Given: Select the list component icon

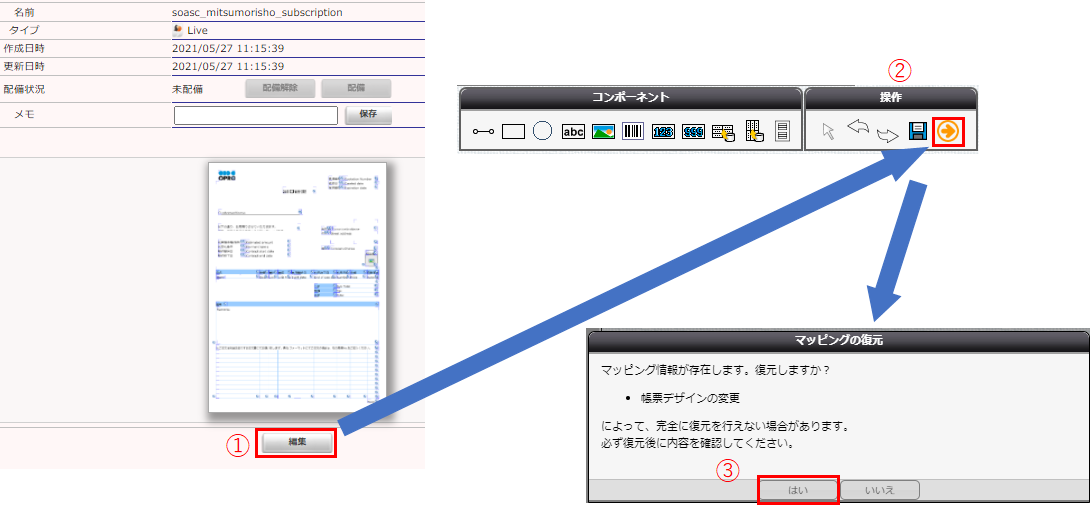Looking at the screenshot, I should [782, 131].
